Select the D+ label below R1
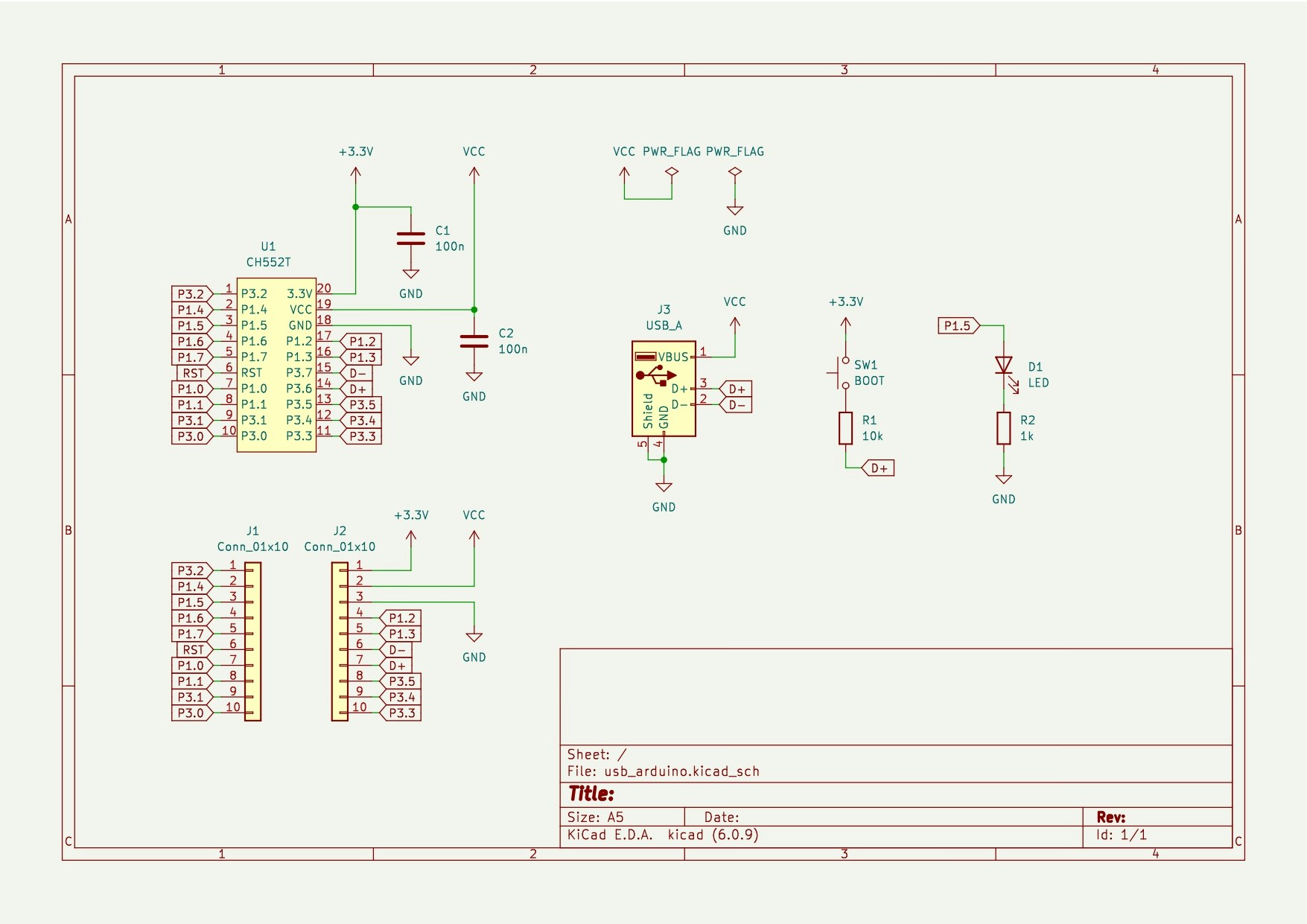Viewport: 1307px width, 924px height. point(879,468)
